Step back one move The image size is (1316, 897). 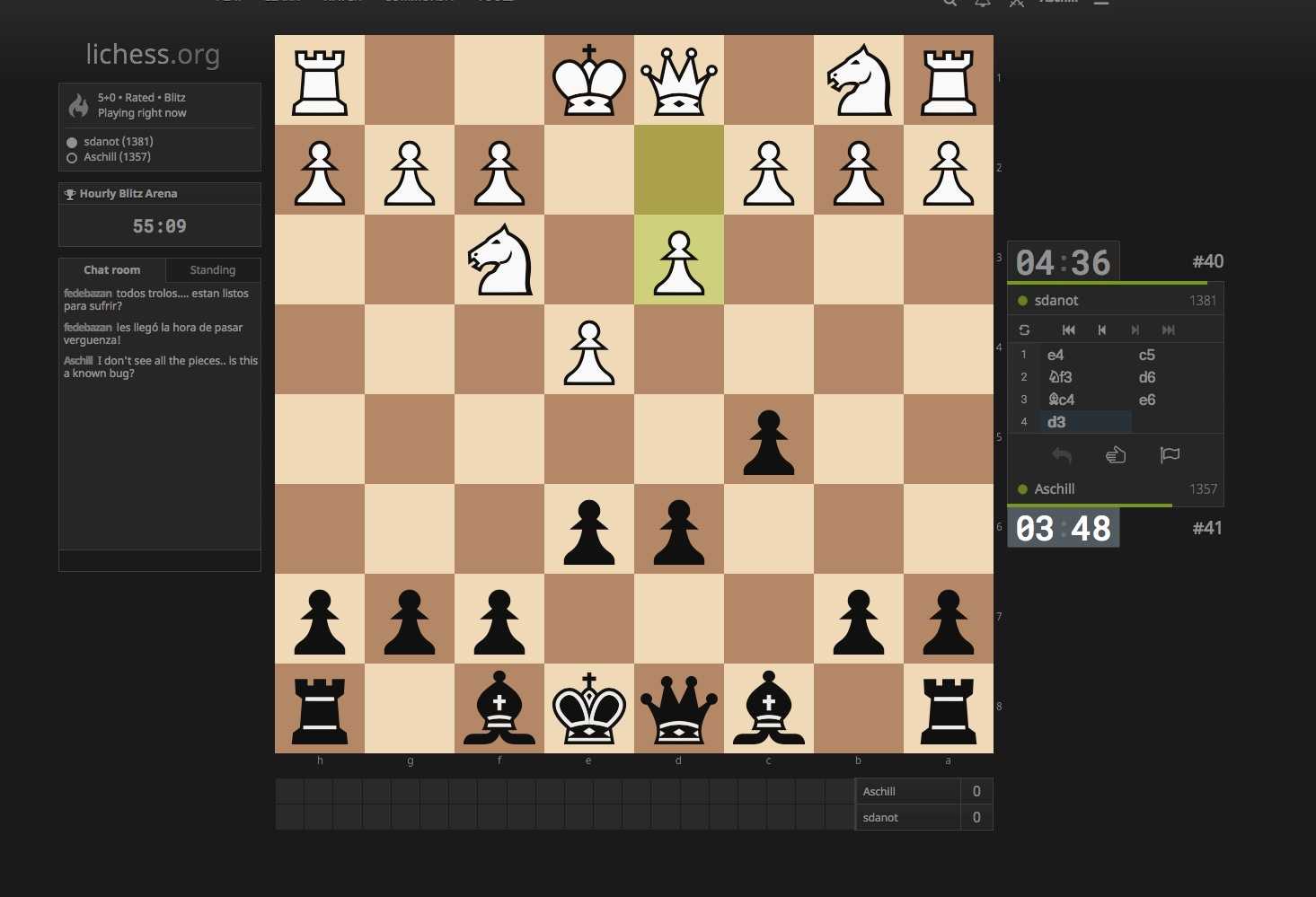pos(1102,330)
